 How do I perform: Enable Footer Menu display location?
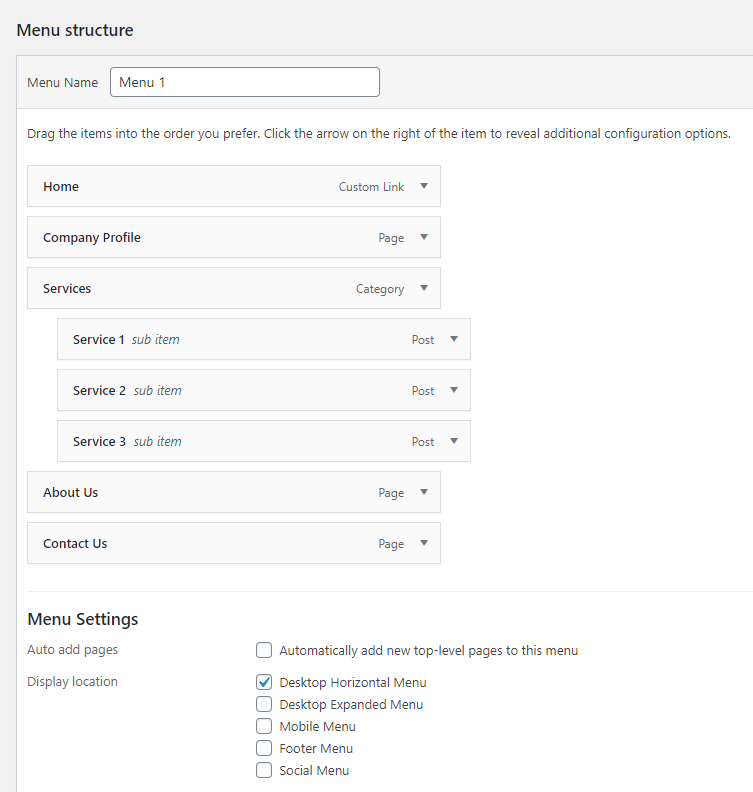pos(264,748)
